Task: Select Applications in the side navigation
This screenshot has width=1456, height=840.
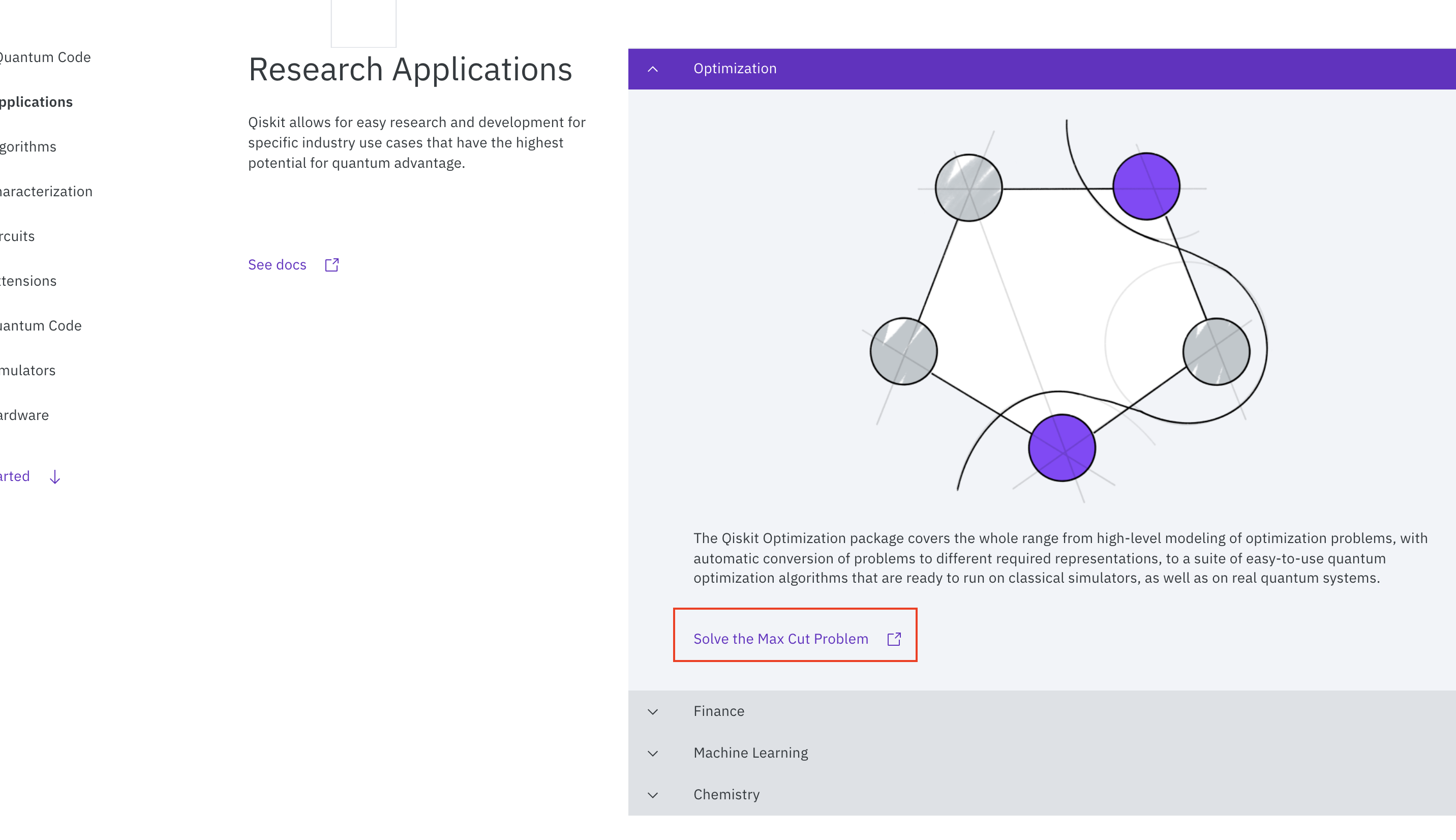Action: [x=36, y=102]
